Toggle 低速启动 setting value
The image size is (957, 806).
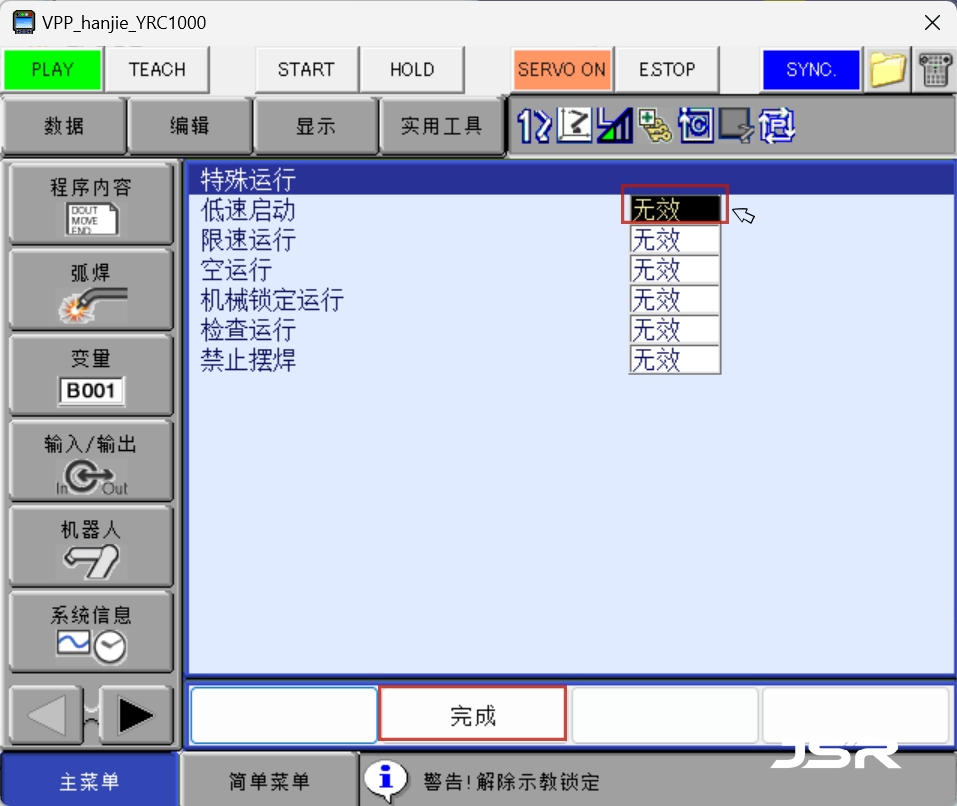coord(675,210)
